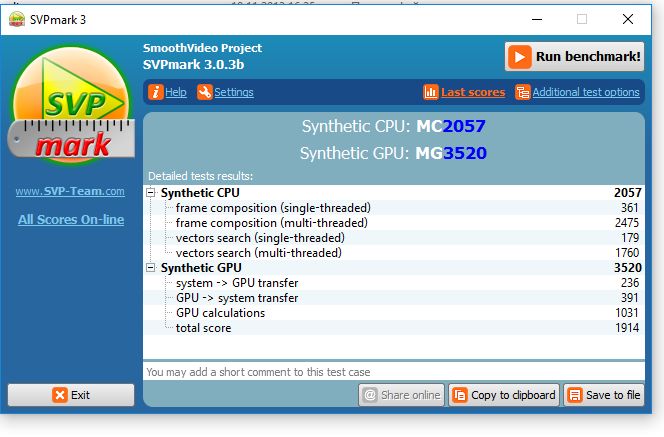Click Copy to clipboard label
Screen dimensions: 664x437
click(513, 395)
